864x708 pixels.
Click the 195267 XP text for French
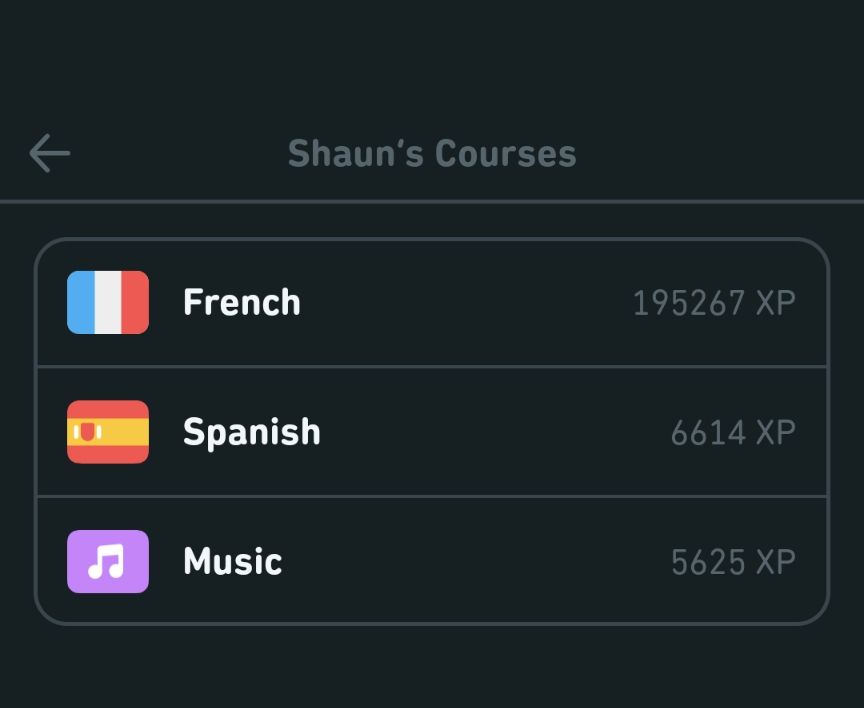click(x=715, y=301)
